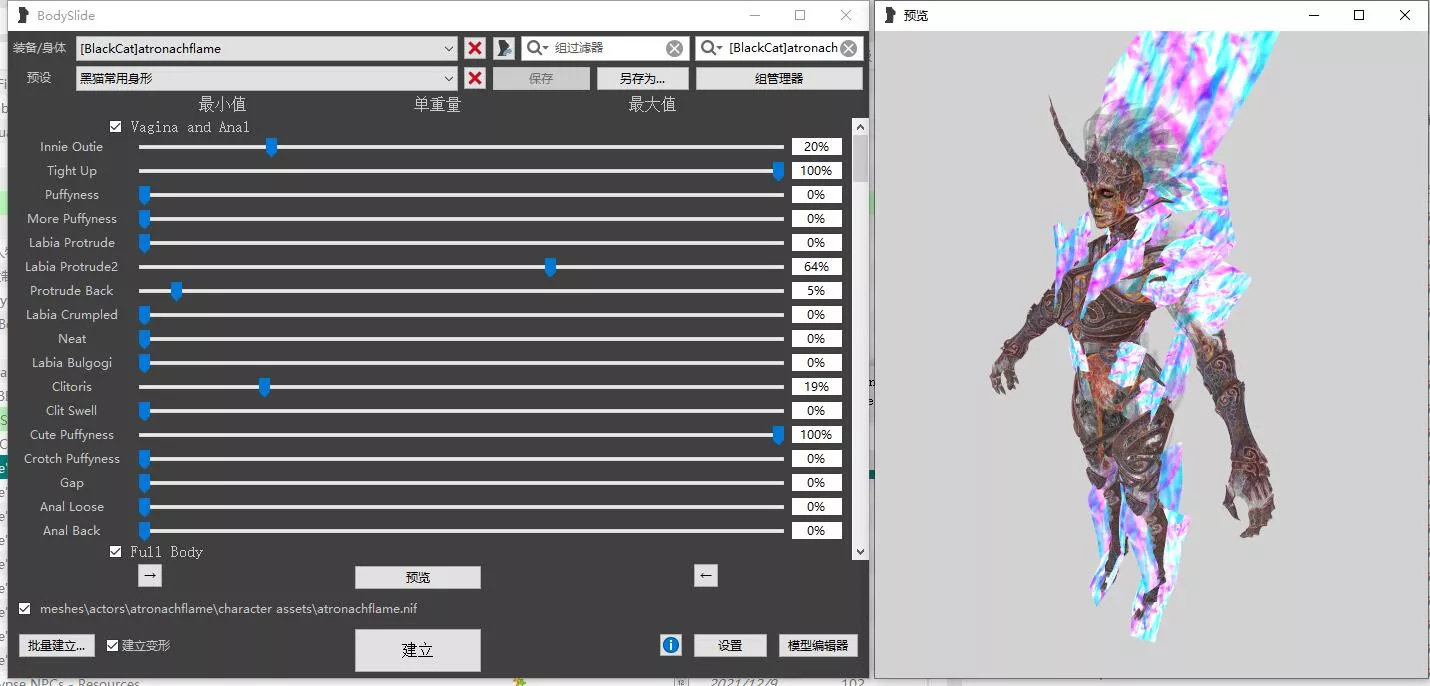Click the preview window title icon
Viewport: 1430px width, 686px height.
890,15
